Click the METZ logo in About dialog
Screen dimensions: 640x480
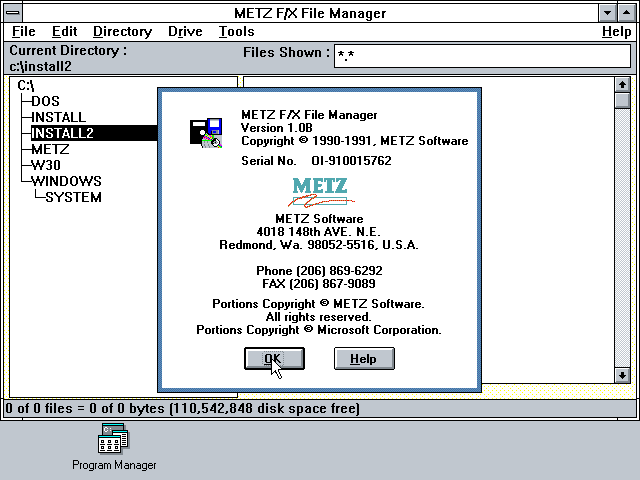321,192
